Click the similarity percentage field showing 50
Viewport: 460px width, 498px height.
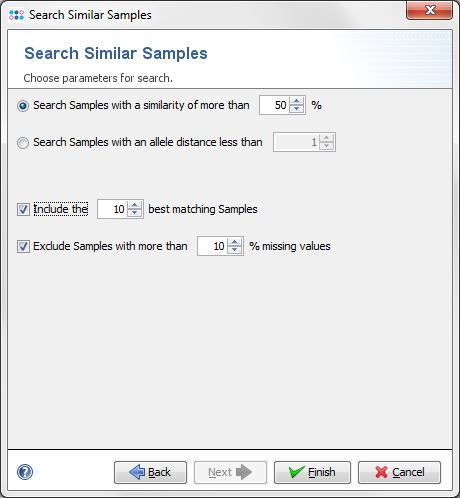(275, 105)
